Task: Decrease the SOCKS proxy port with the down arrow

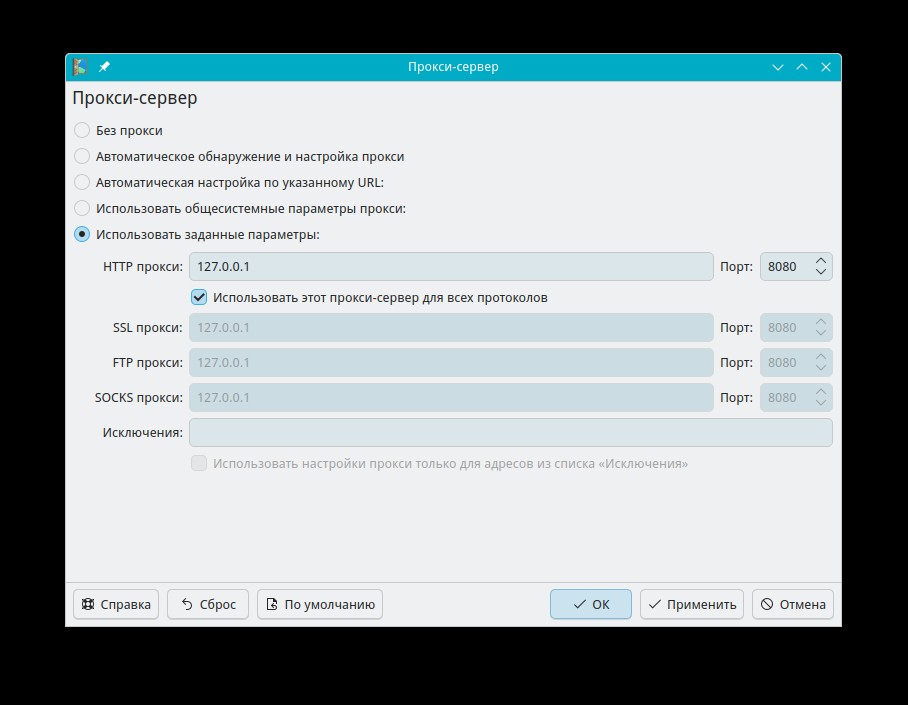Action: tap(821, 403)
